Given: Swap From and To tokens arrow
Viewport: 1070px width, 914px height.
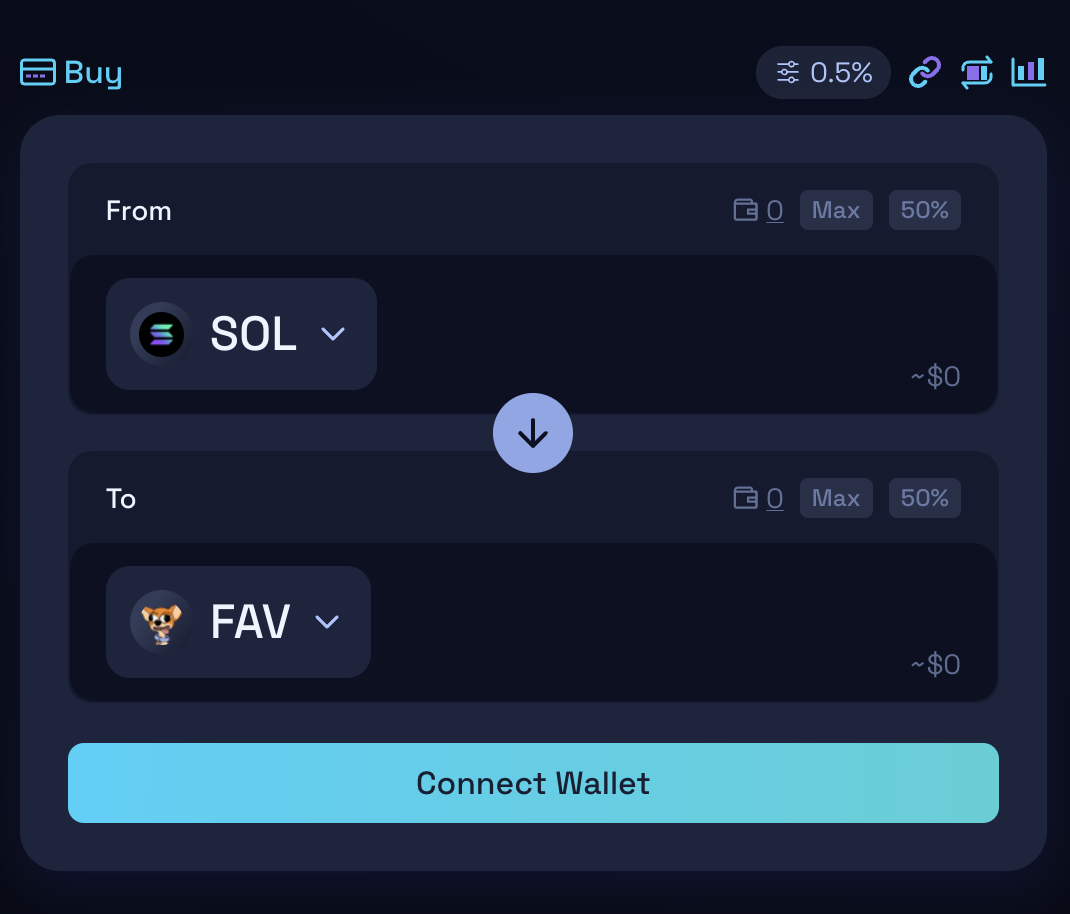Looking at the screenshot, I should click(x=533, y=433).
